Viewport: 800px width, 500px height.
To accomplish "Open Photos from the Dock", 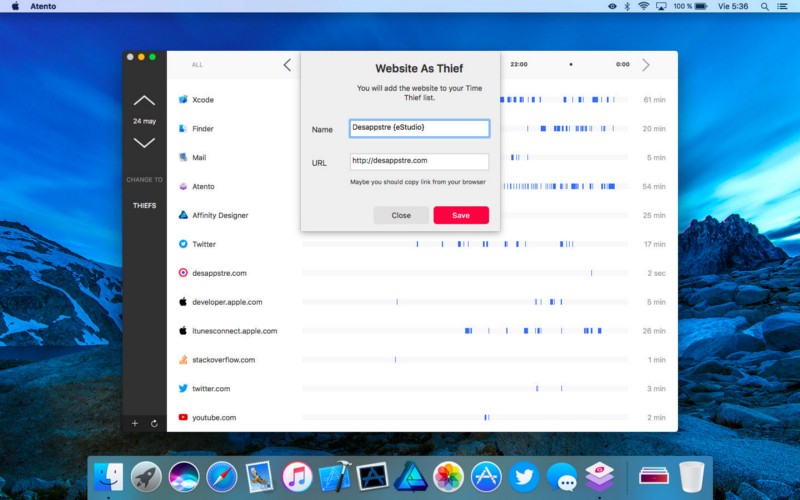I will (448, 477).
